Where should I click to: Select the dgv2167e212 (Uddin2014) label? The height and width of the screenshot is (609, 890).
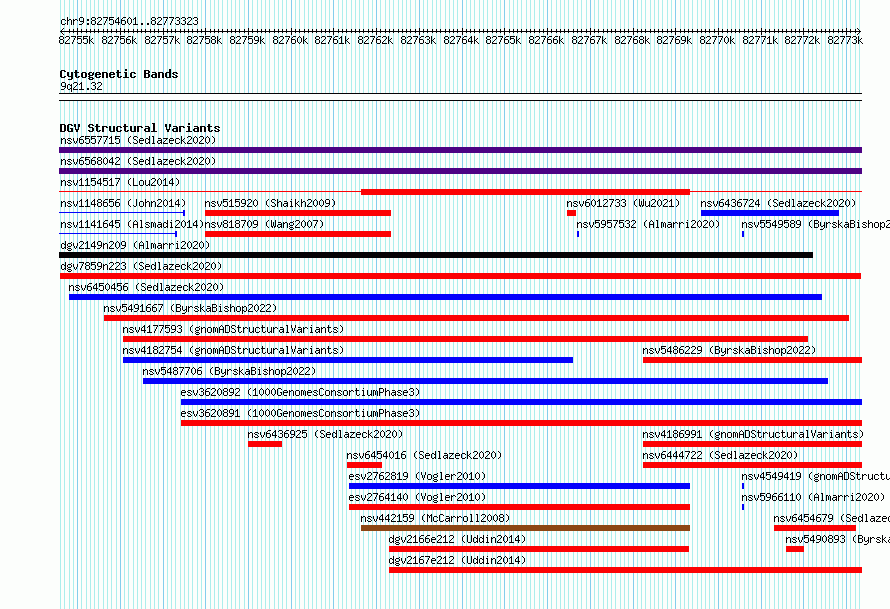tap(457, 560)
